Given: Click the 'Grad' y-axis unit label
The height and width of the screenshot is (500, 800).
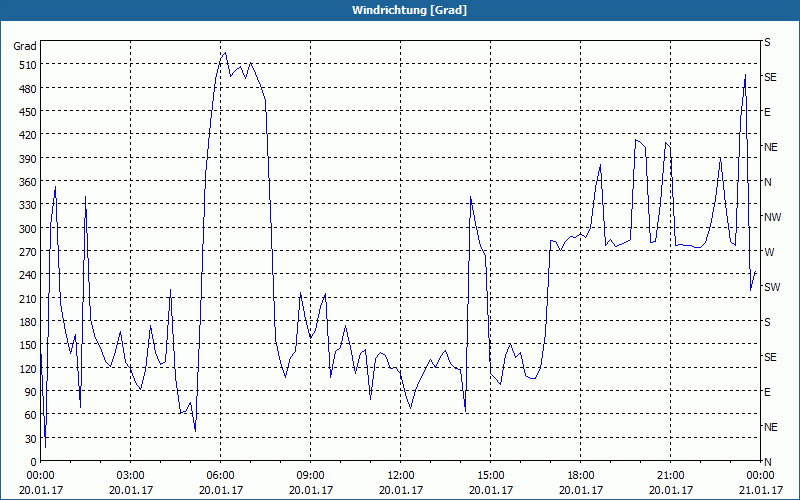Looking at the screenshot, I should click(25, 46).
